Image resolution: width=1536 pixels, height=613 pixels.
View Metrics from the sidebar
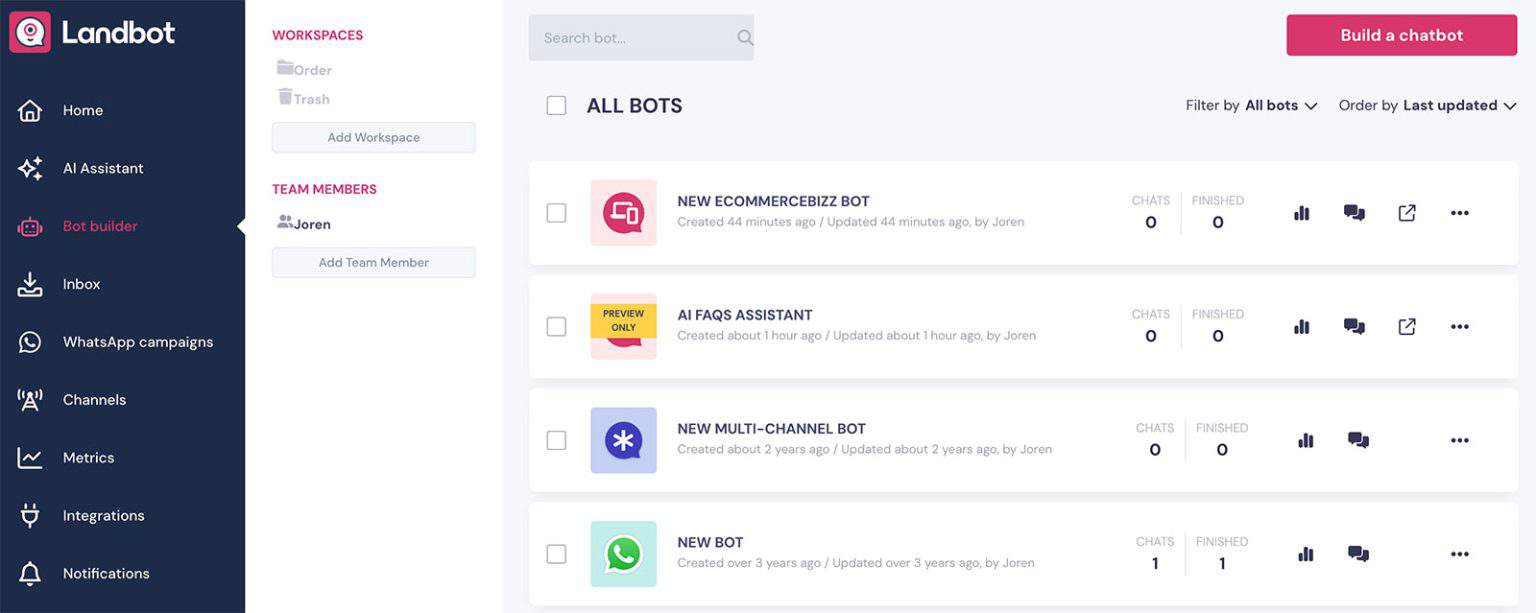(88, 457)
